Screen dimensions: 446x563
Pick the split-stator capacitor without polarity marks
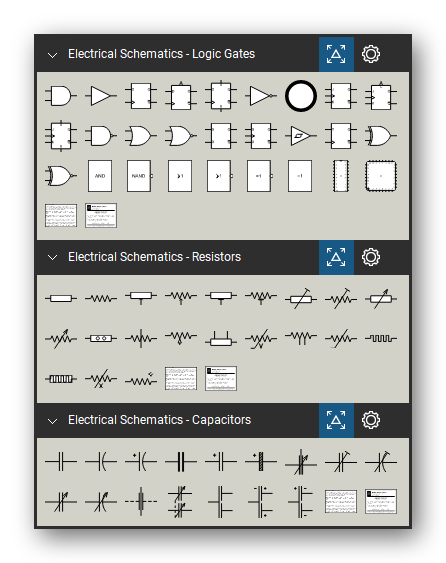coord(221,501)
